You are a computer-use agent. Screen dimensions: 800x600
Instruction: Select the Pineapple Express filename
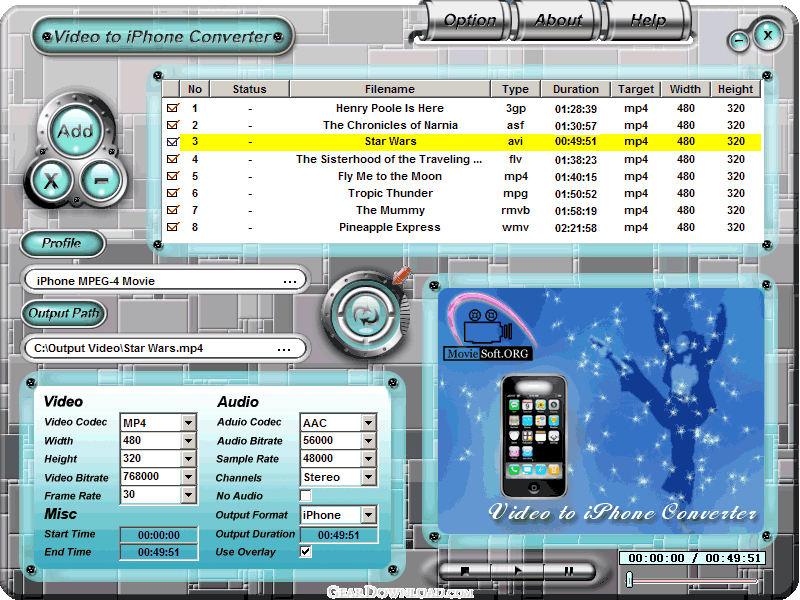pyautogui.click(x=390, y=227)
